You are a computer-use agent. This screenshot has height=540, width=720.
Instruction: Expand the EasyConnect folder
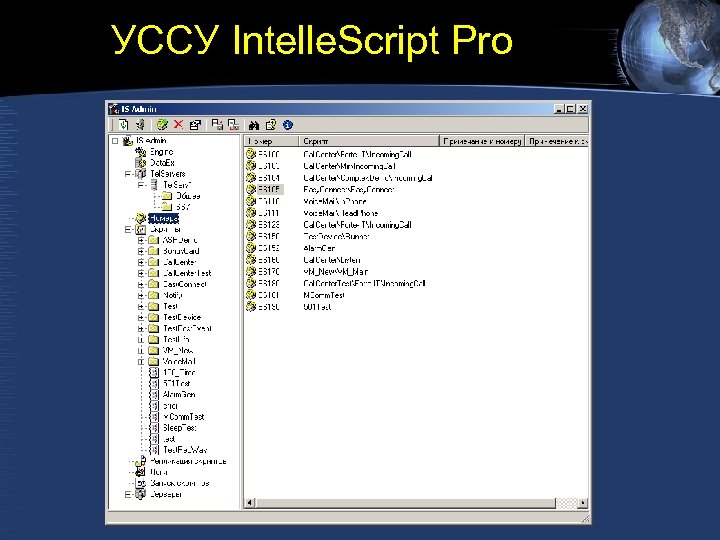coord(141,284)
